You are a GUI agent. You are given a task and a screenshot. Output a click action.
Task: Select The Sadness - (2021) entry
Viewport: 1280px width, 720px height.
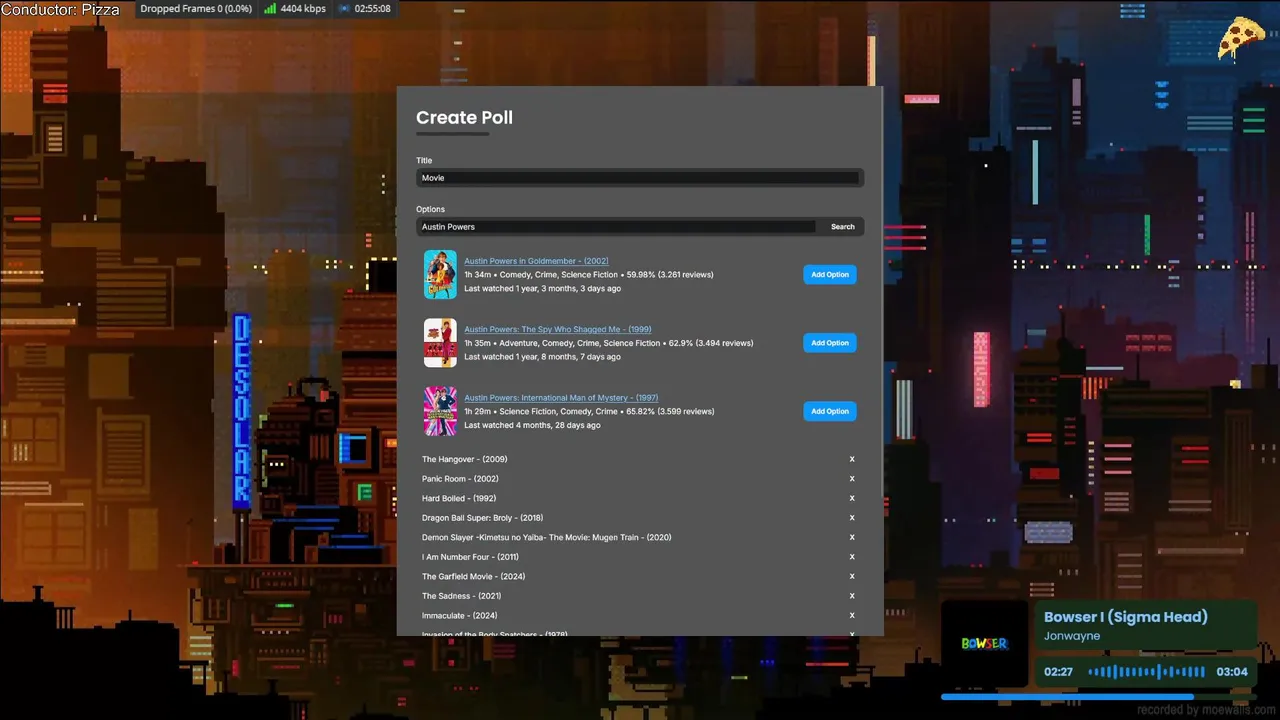pyautogui.click(x=462, y=596)
